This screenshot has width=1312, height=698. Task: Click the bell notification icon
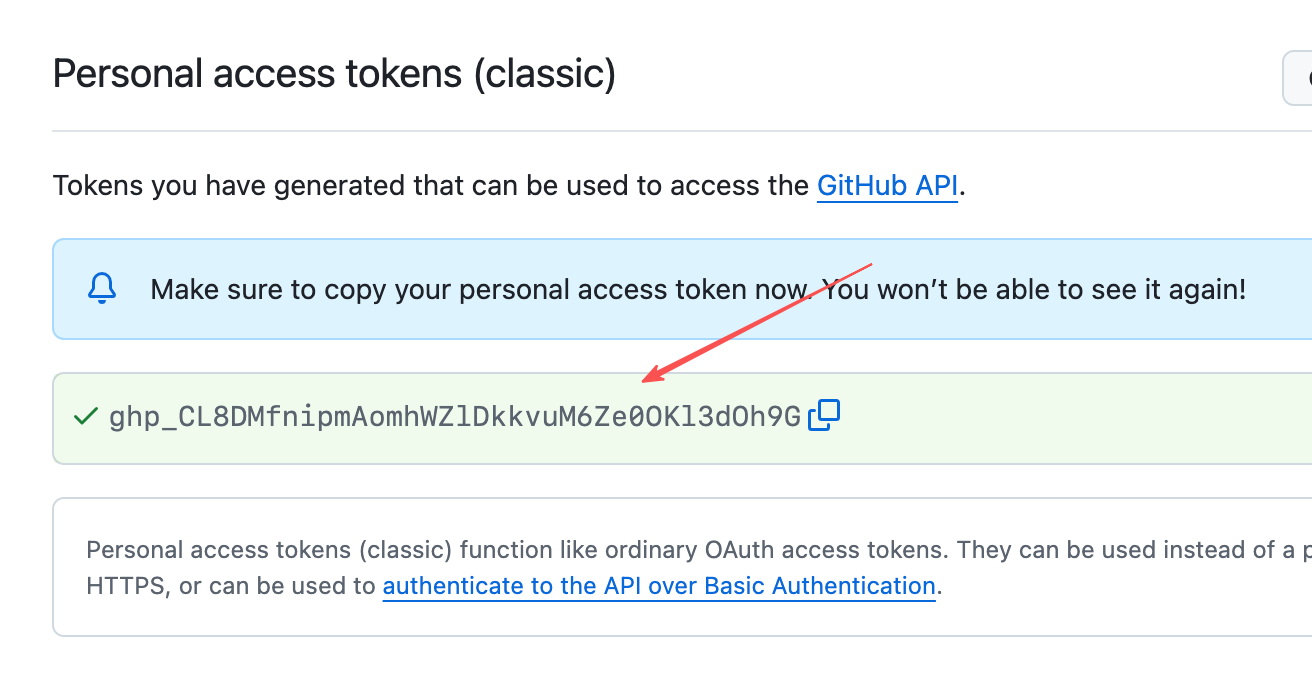click(x=102, y=289)
